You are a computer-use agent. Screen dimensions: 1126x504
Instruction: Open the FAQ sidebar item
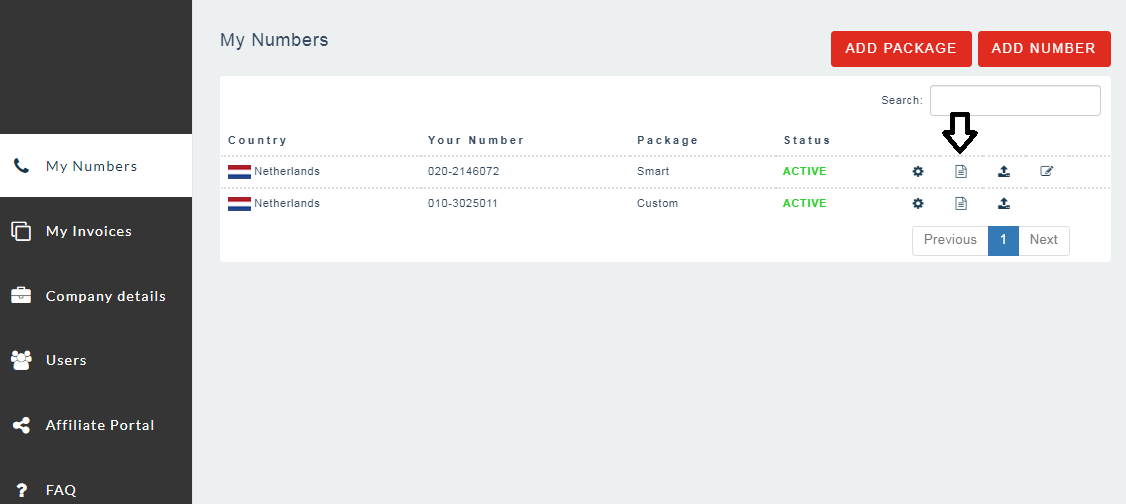coord(60,490)
